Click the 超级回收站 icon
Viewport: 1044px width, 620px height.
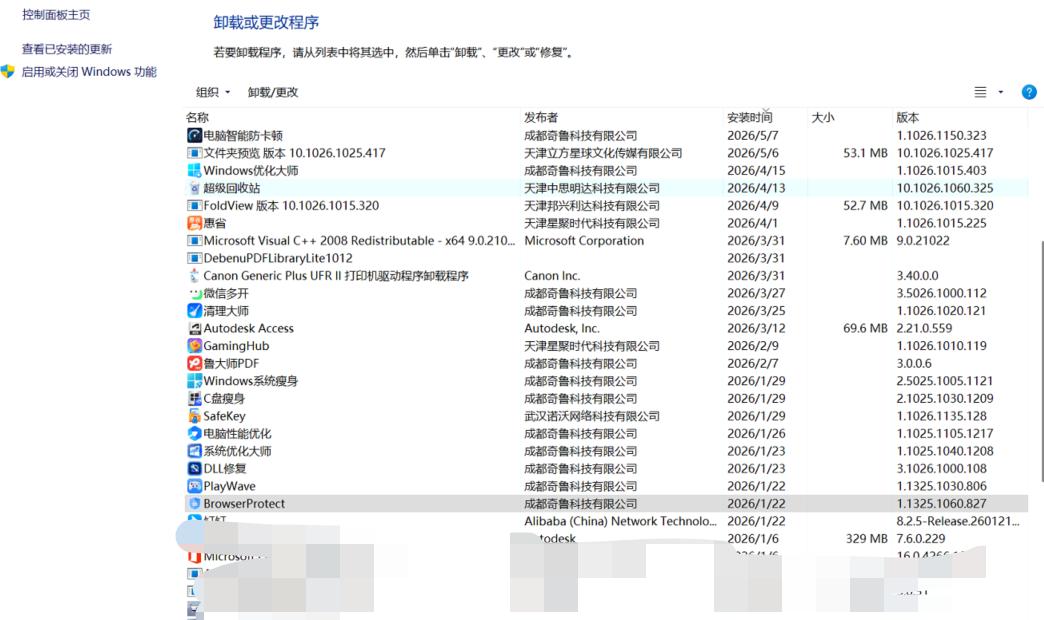(194, 188)
